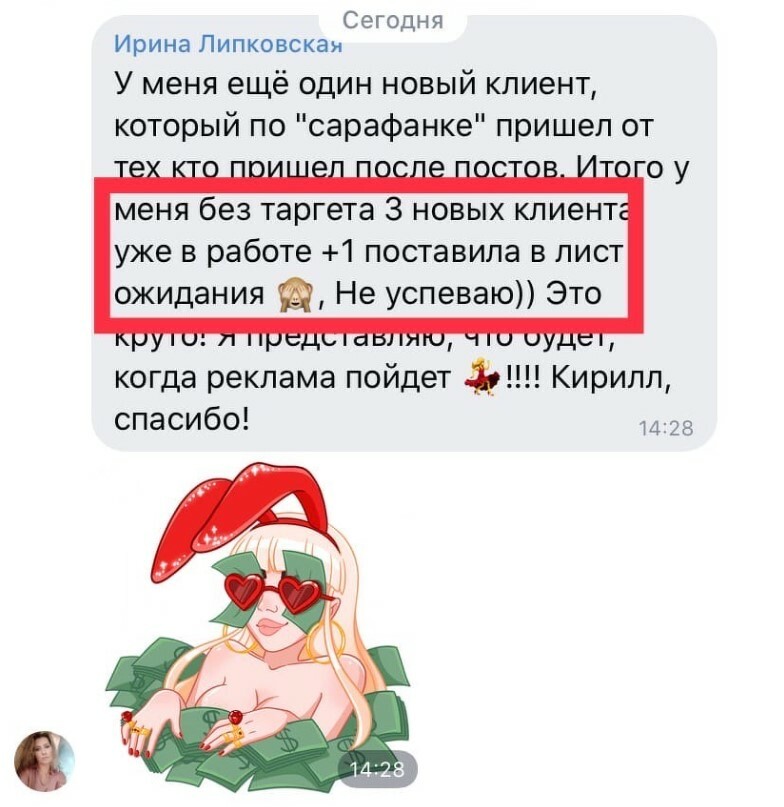The width and height of the screenshot is (784, 807).
Task: Click the Сегодня date label
Action: click(x=393, y=21)
